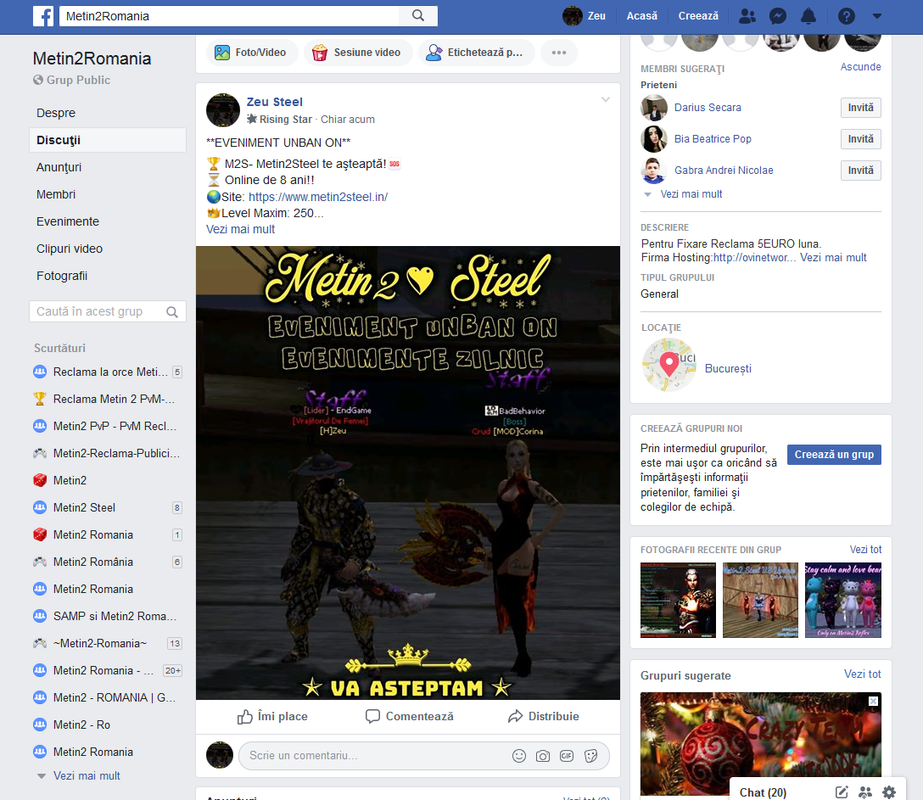
Task: Open the Creează menu in top bar
Action: coord(698,16)
